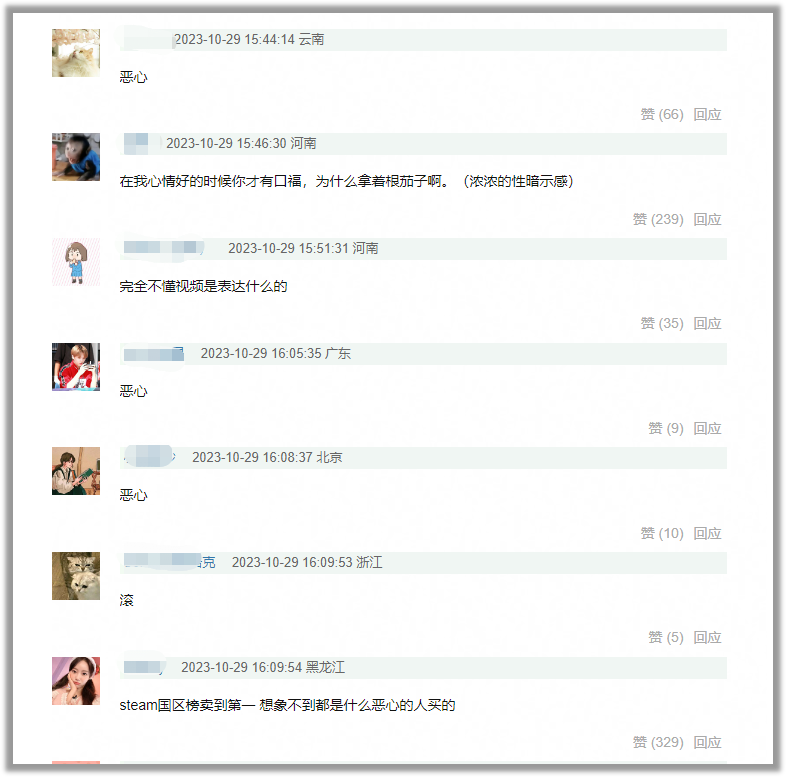Reply to the 完全不懂视频 comment
The image size is (787, 778).
(x=707, y=323)
